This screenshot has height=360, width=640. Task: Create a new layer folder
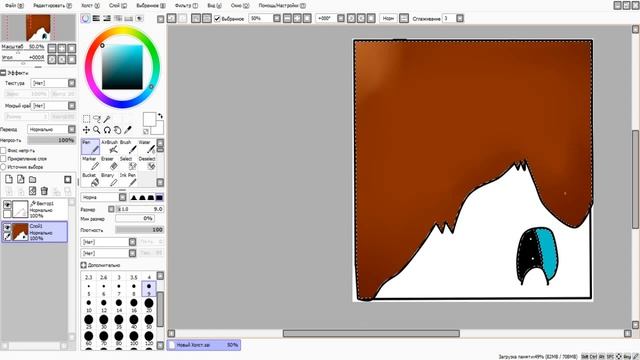(x=33, y=179)
